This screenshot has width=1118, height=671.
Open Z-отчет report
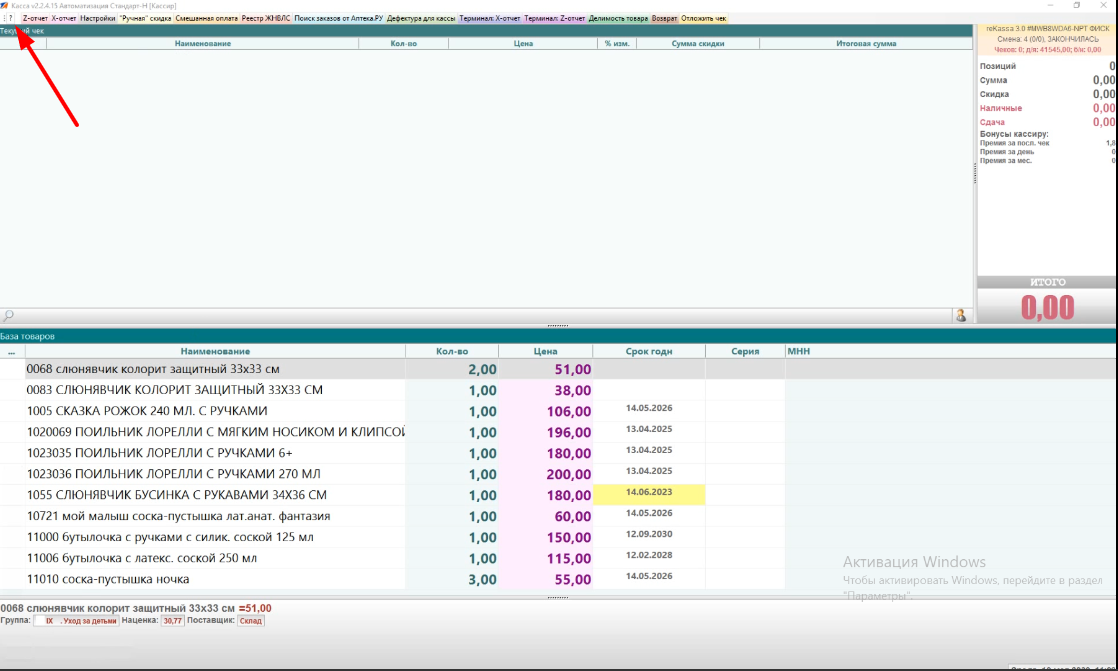[x=35, y=19]
